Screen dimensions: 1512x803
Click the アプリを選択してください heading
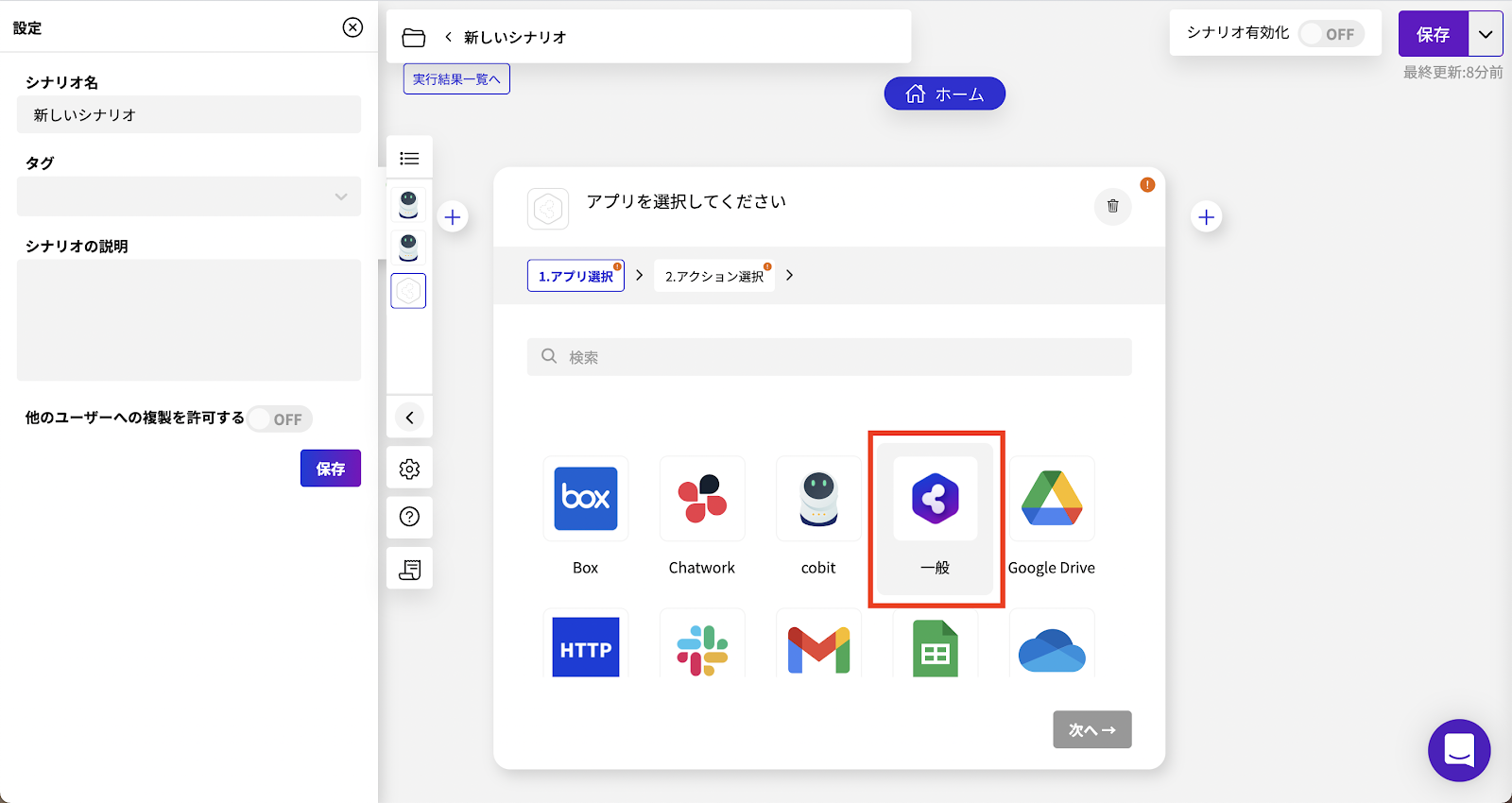pos(686,201)
